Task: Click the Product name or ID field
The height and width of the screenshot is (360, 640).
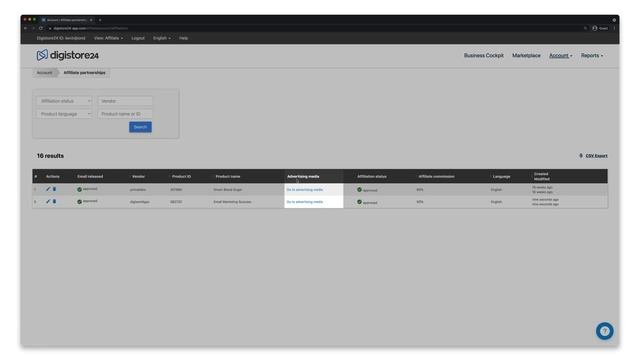Action: click(x=125, y=114)
